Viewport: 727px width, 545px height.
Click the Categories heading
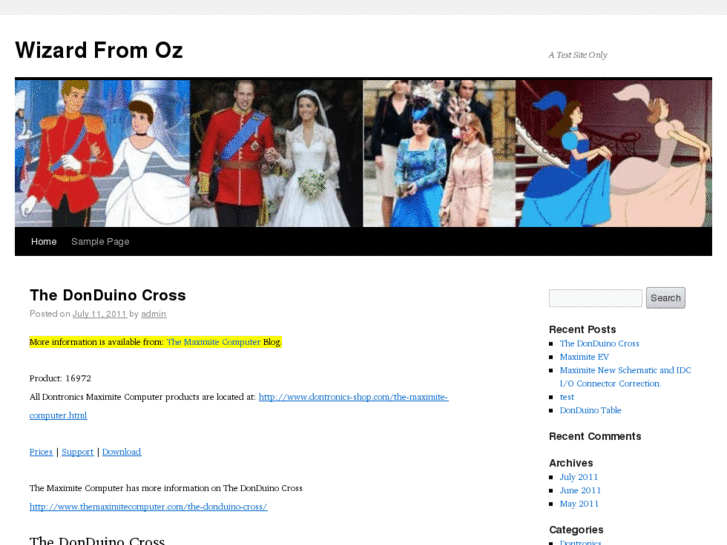coord(576,530)
